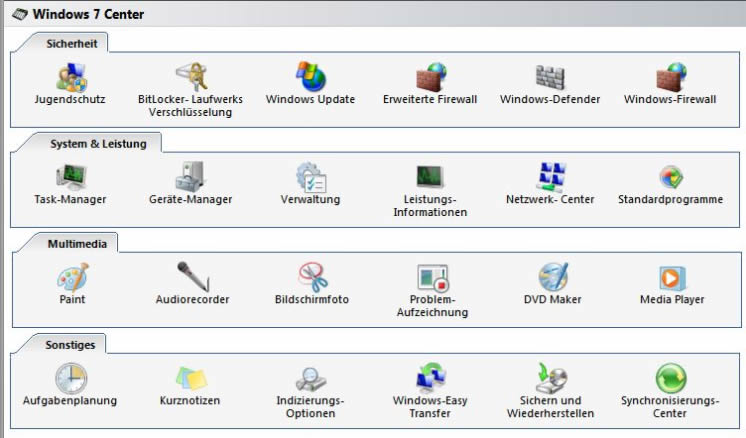Select the Multimedia tab
Viewport: 746px width, 438px height.
[x=77, y=244]
